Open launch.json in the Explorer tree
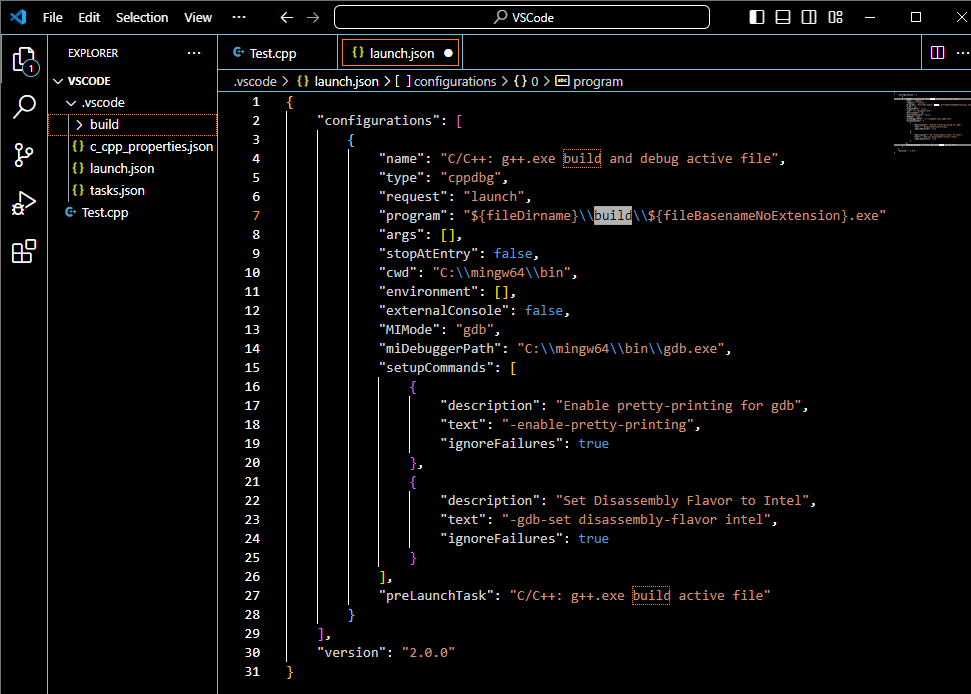This screenshot has height=694, width=971. [133, 168]
